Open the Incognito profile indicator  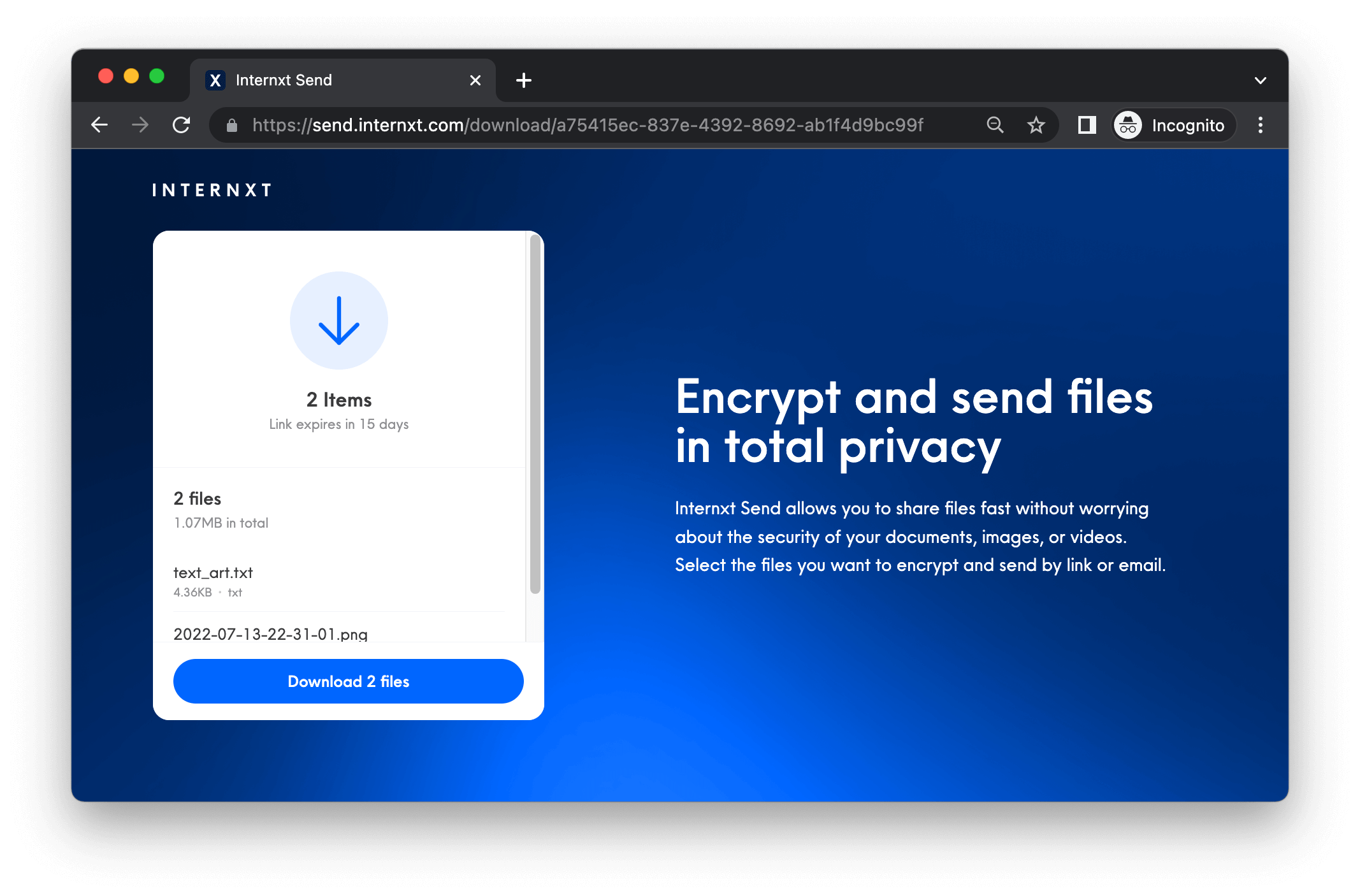pos(1173,125)
